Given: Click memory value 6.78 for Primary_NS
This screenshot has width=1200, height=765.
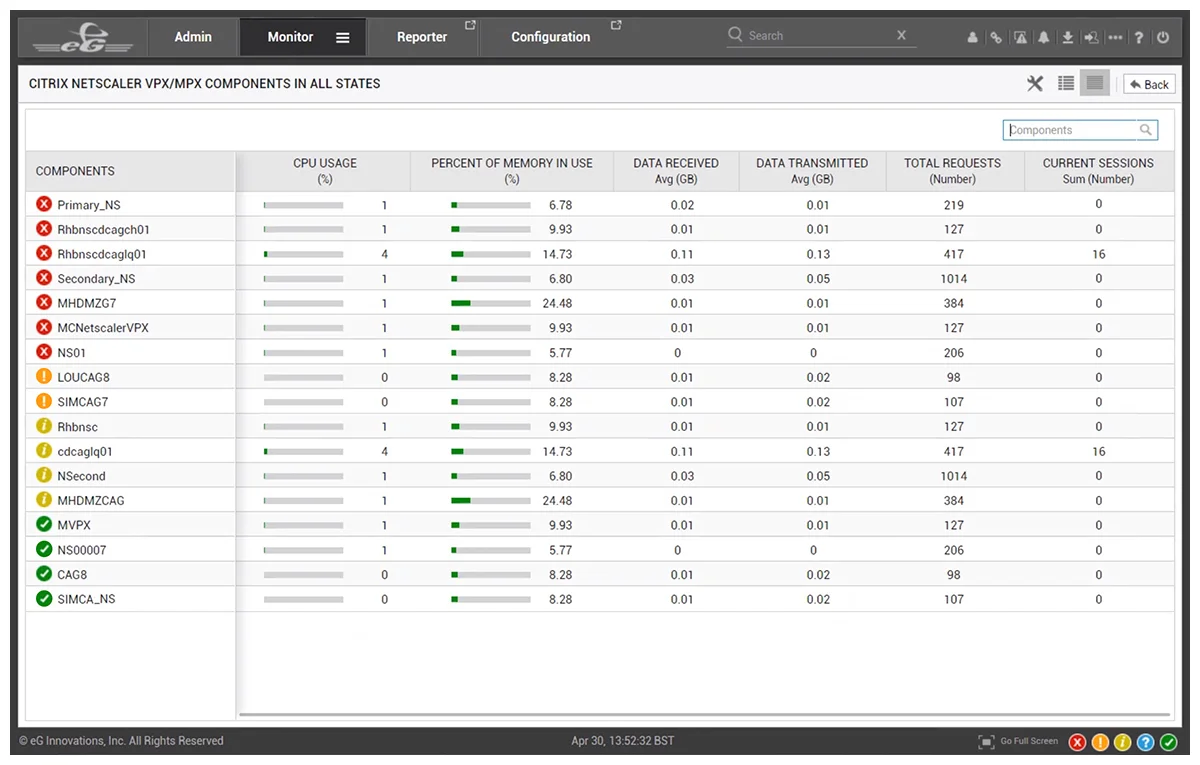Looking at the screenshot, I should 561,205.
